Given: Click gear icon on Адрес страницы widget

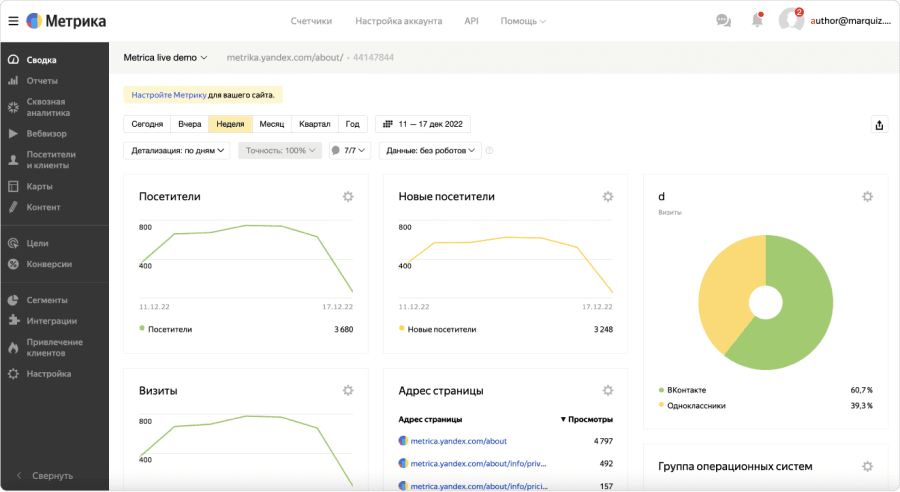Looking at the screenshot, I should coord(607,390).
